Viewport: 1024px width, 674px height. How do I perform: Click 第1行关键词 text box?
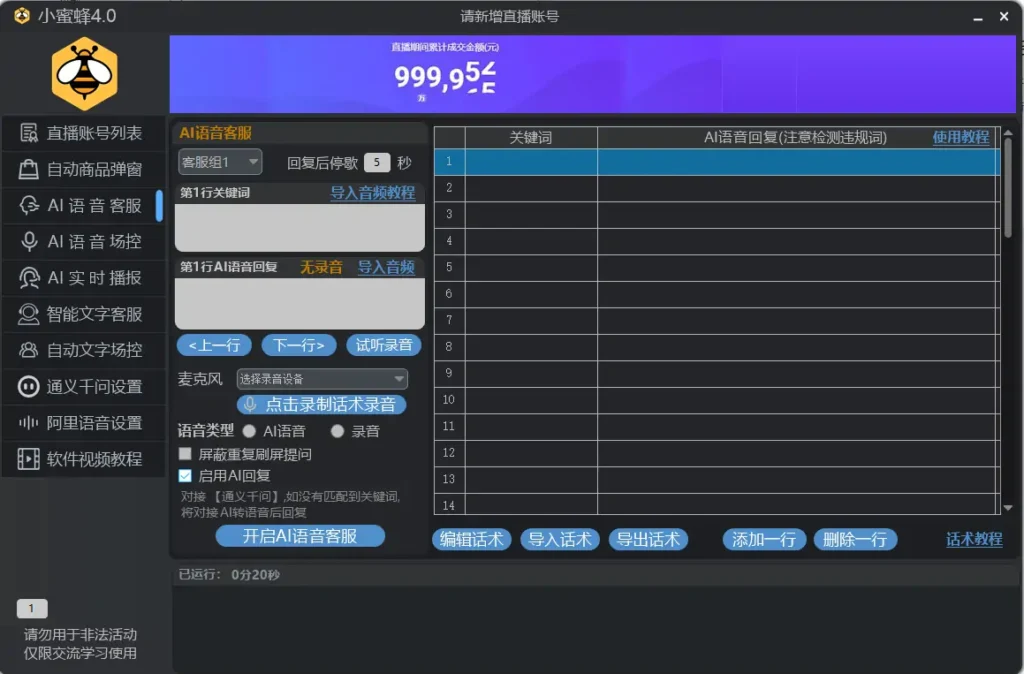300,227
